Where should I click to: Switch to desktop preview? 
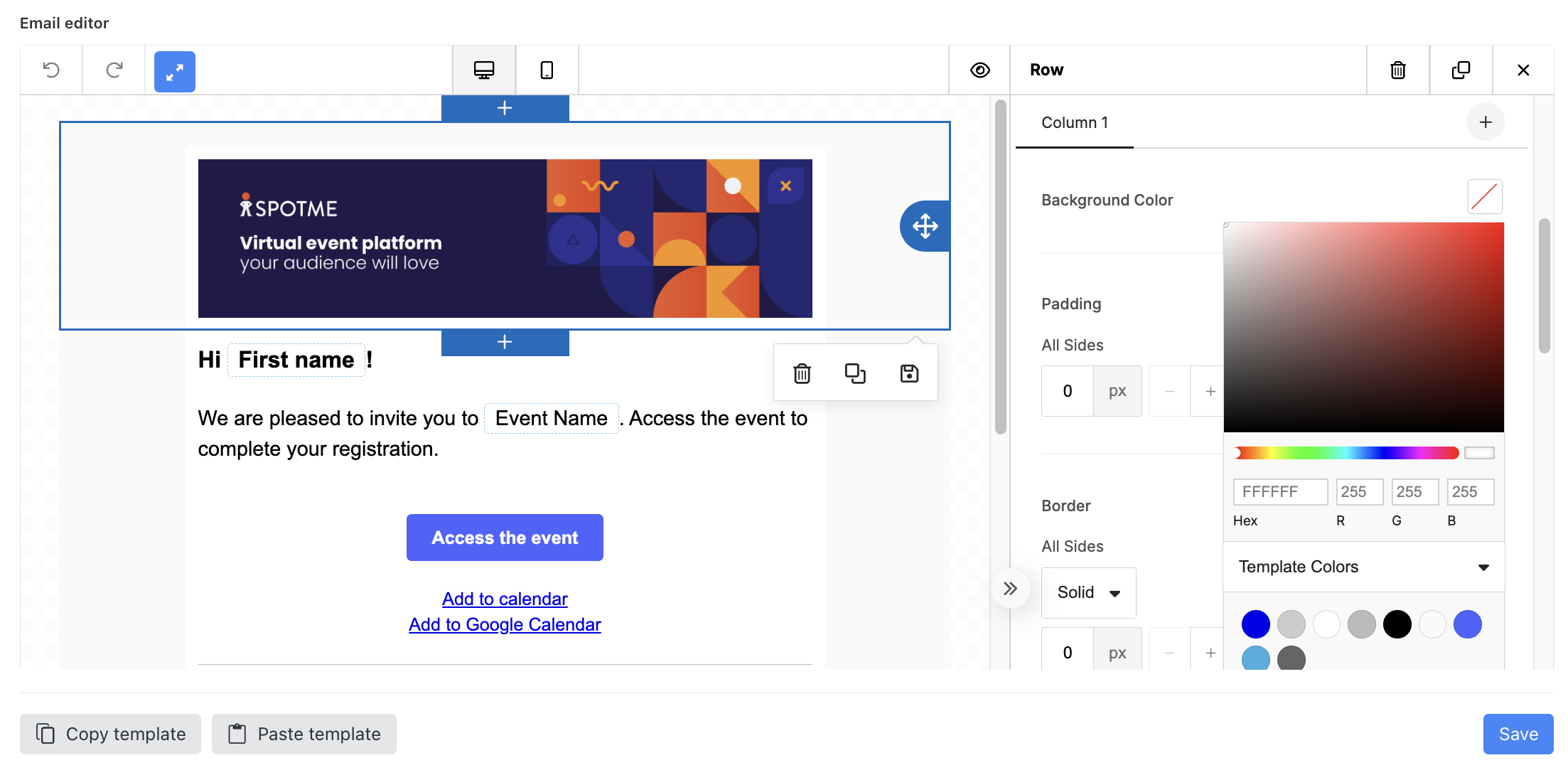click(x=484, y=70)
